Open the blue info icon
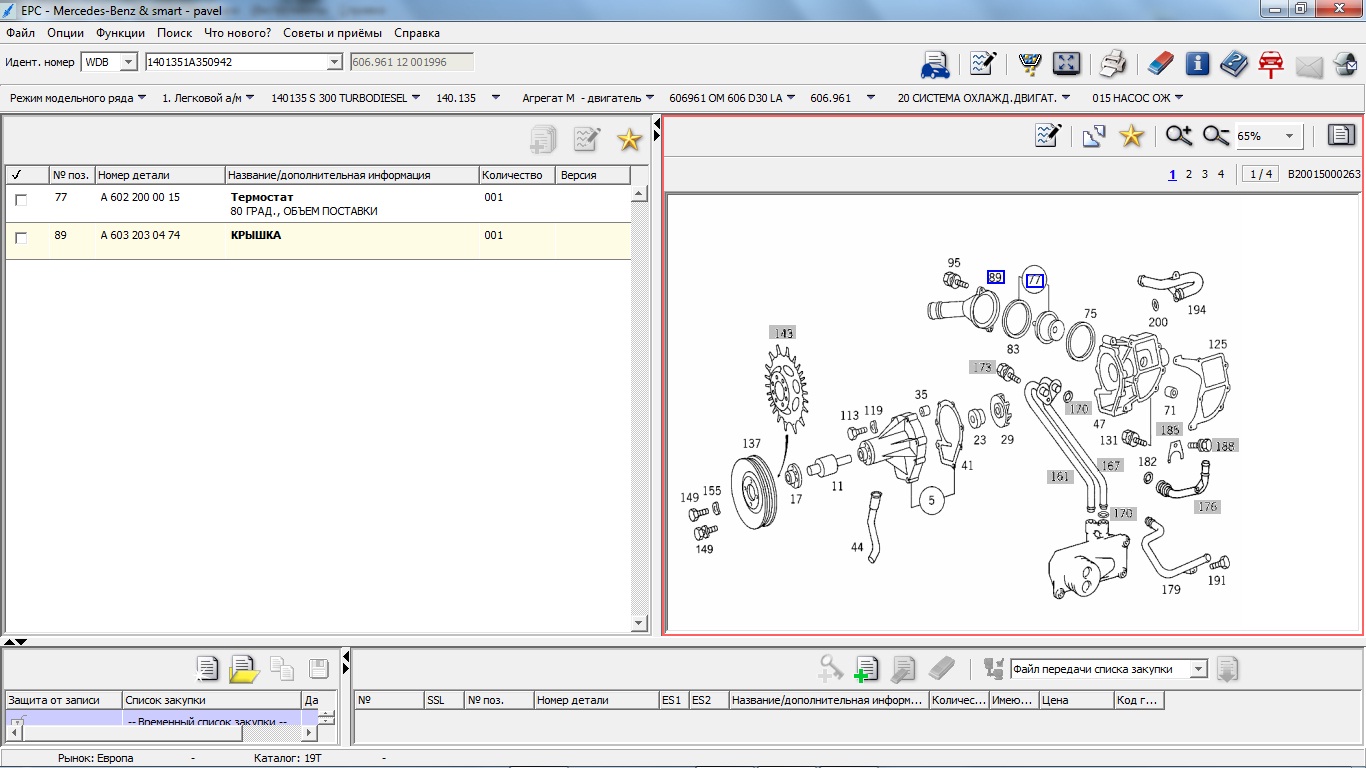The image size is (1366, 768). click(x=1198, y=64)
